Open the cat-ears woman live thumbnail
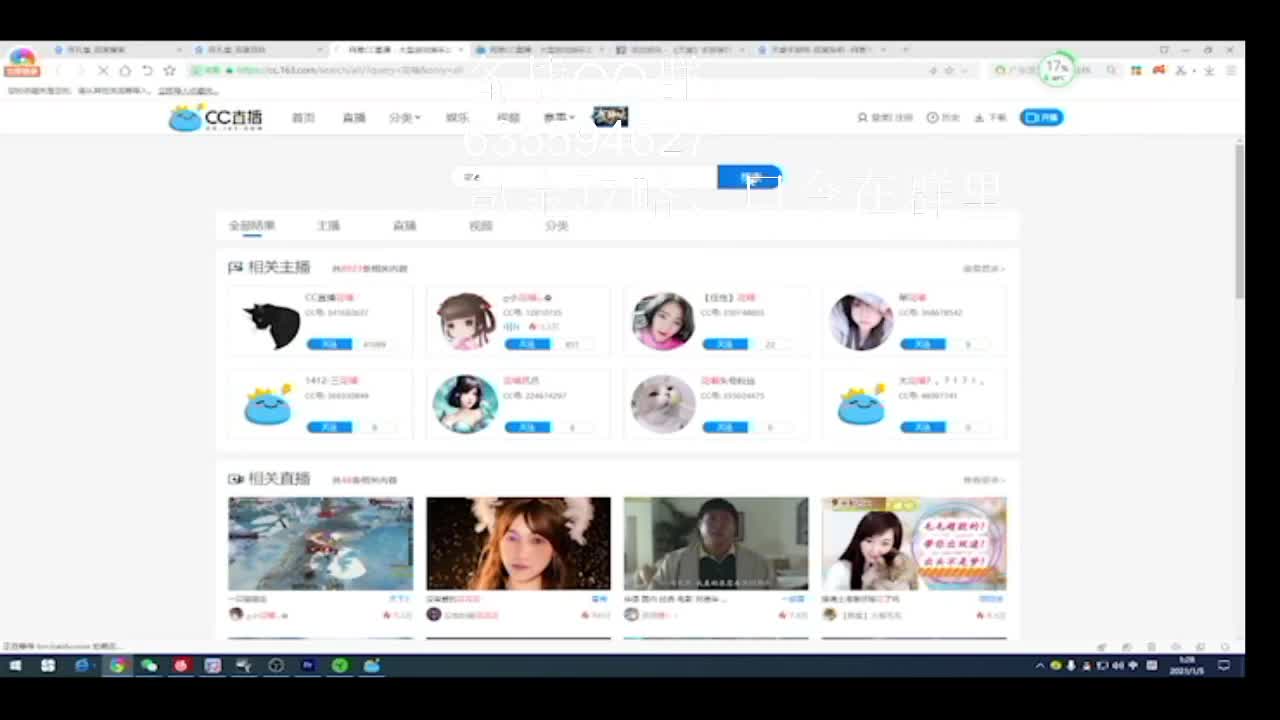This screenshot has width=1280, height=720. tap(518, 544)
